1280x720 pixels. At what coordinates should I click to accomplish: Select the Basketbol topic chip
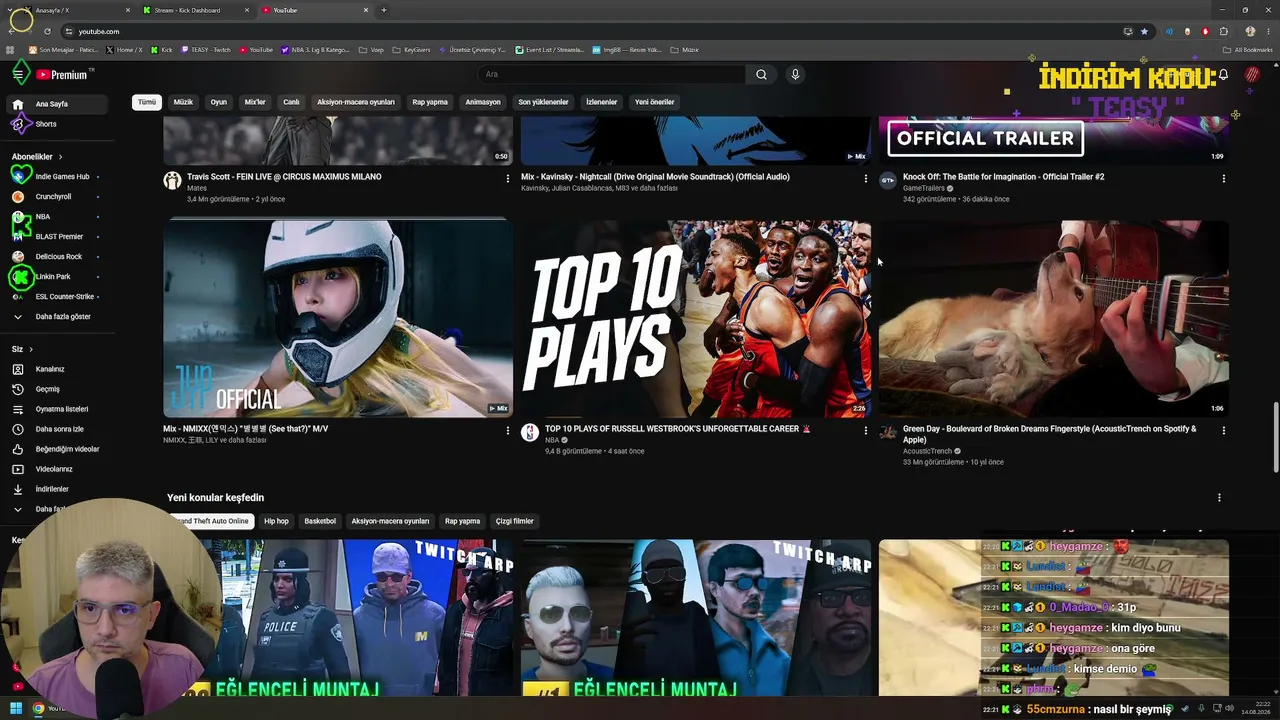click(320, 521)
